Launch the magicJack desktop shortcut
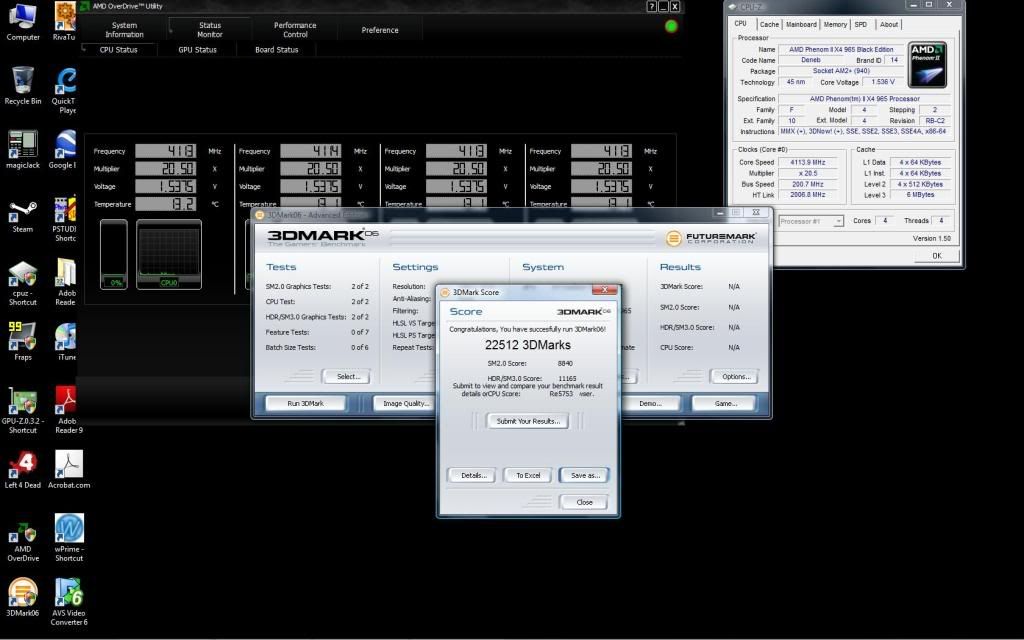The height and width of the screenshot is (640, 1024). click(x=23, y=149)
